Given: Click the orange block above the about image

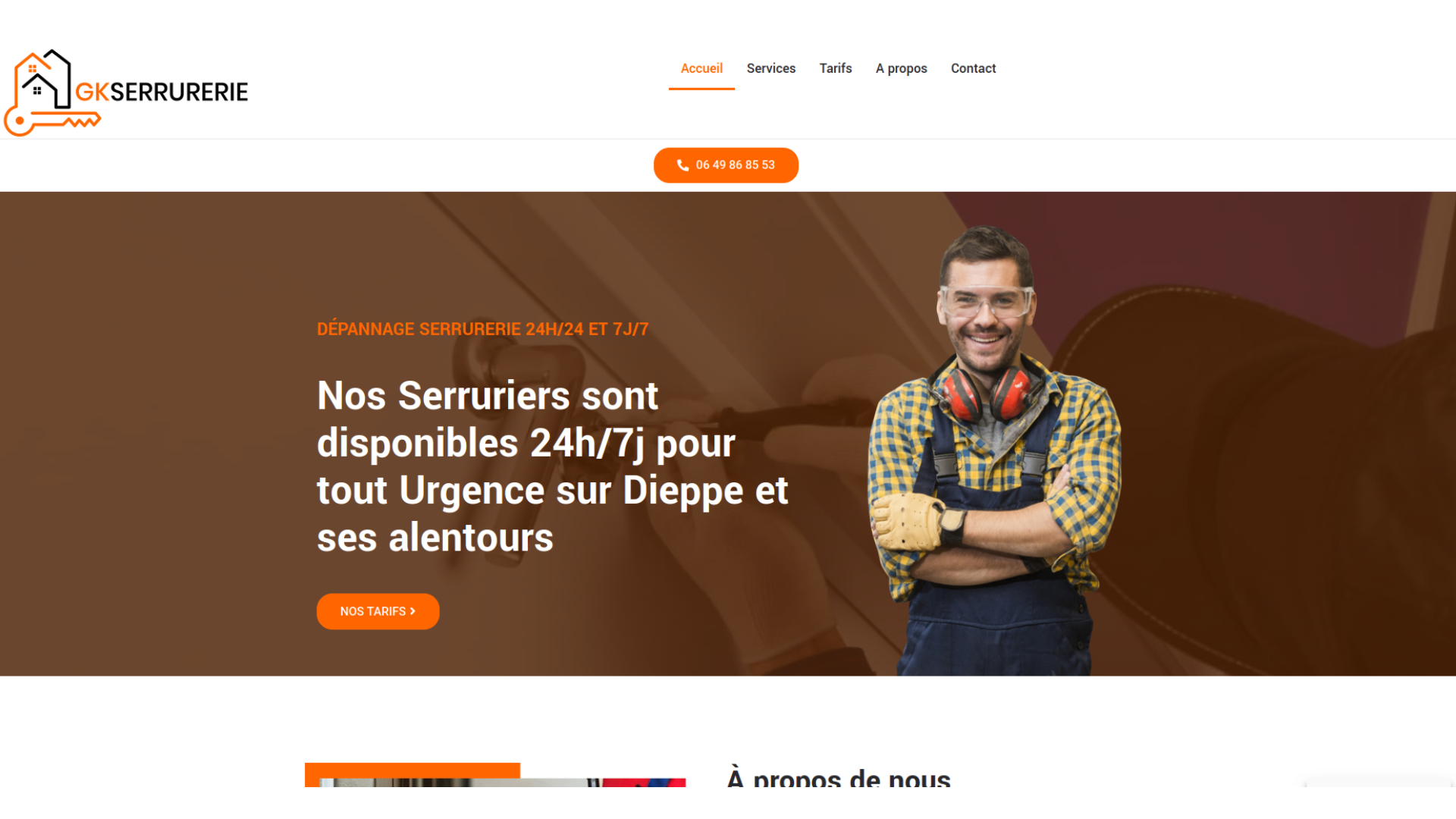Looking at the screenshot, I should (413, 770).
